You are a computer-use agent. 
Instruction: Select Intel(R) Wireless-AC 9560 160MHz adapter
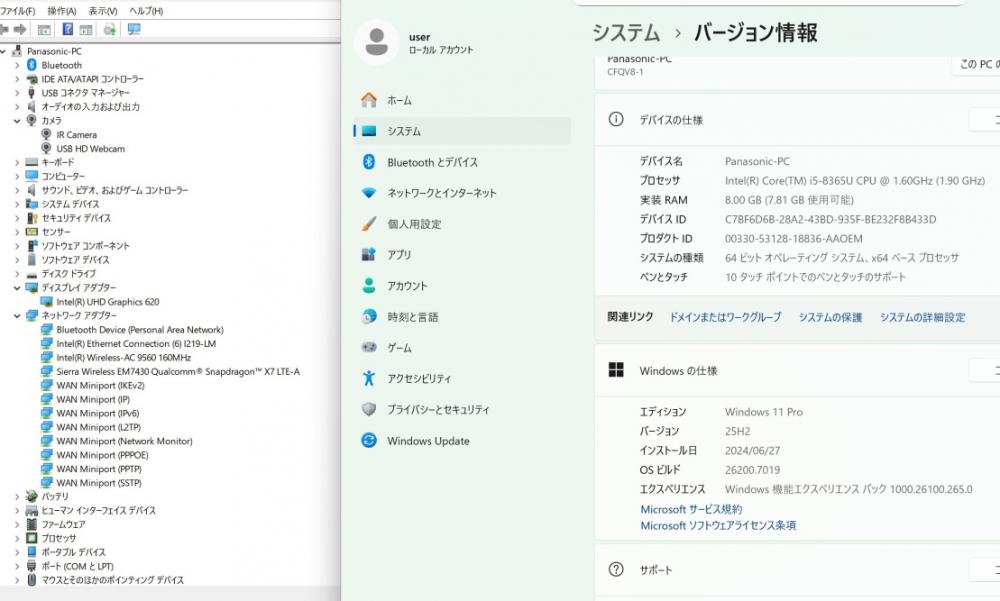[x=124, y=357]
